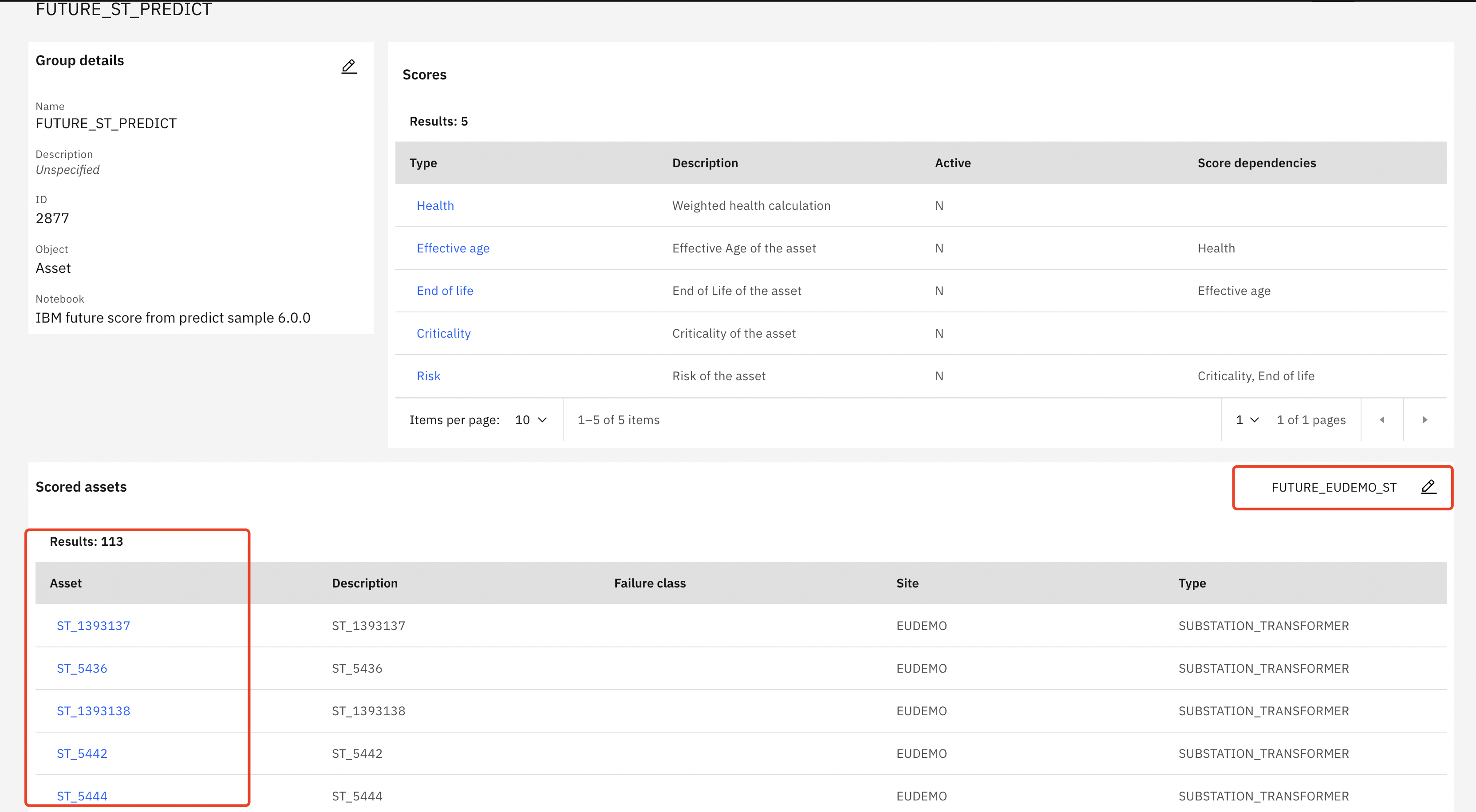Select 'Results: 113' count text
This screenshot has height=812, width=1476.
[86, 541]
